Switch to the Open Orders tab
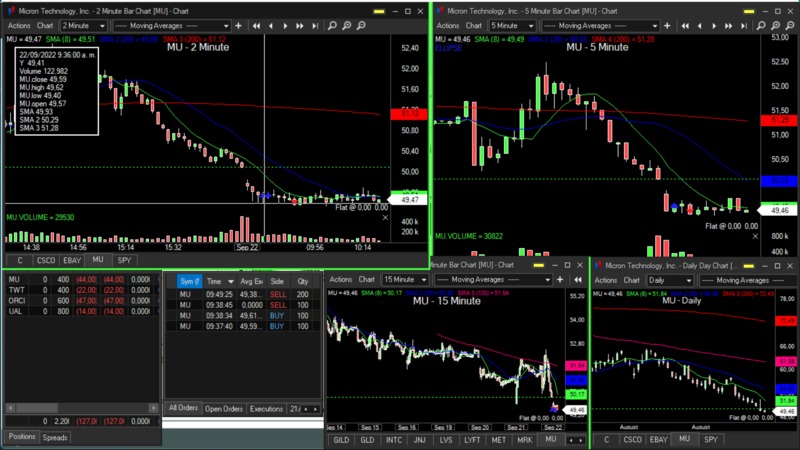 point(224,409)
